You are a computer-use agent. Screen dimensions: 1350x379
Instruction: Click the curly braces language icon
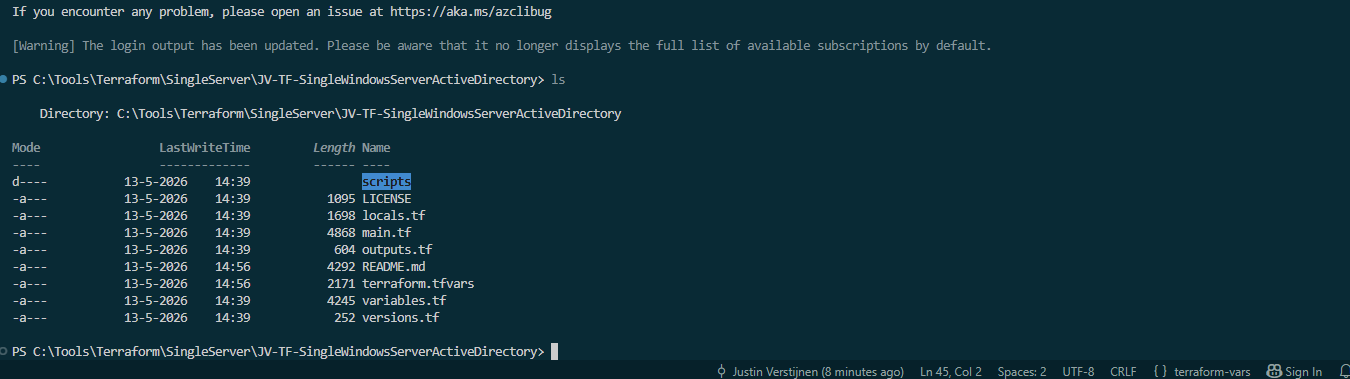coord(1160,371)
